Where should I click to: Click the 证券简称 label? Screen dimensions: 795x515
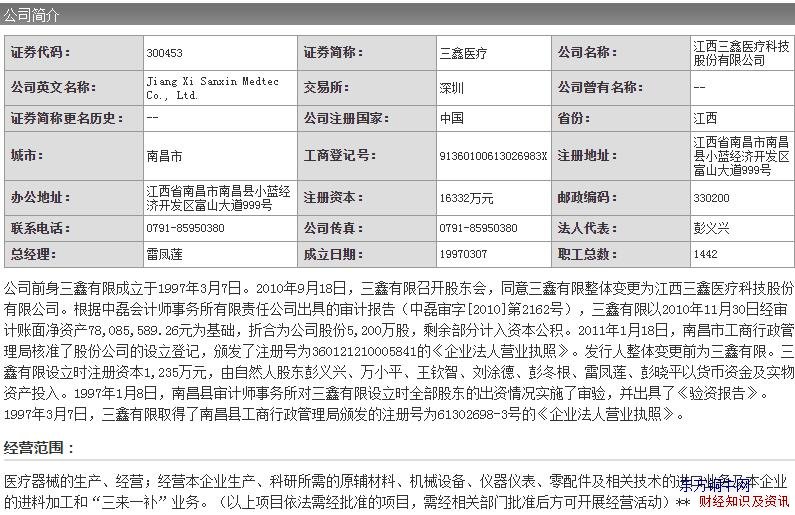(x=334, y=52)
